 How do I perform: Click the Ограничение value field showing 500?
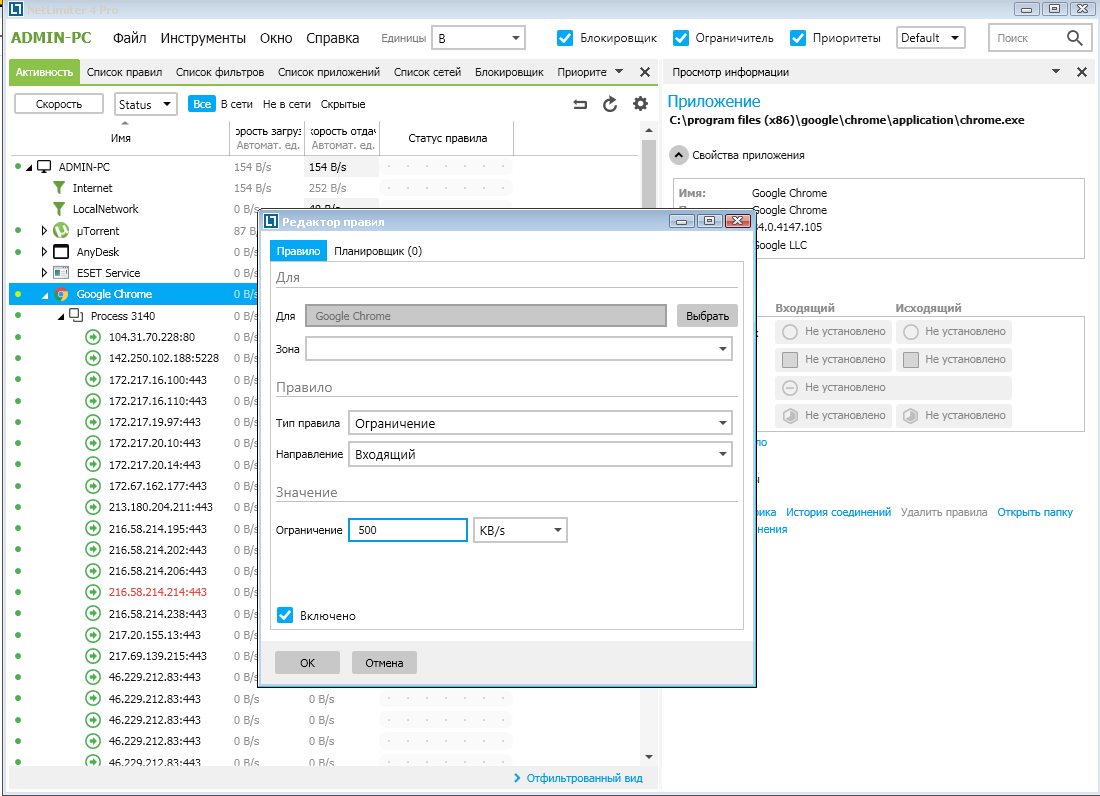pyautogui.click(x=408, y=530)
